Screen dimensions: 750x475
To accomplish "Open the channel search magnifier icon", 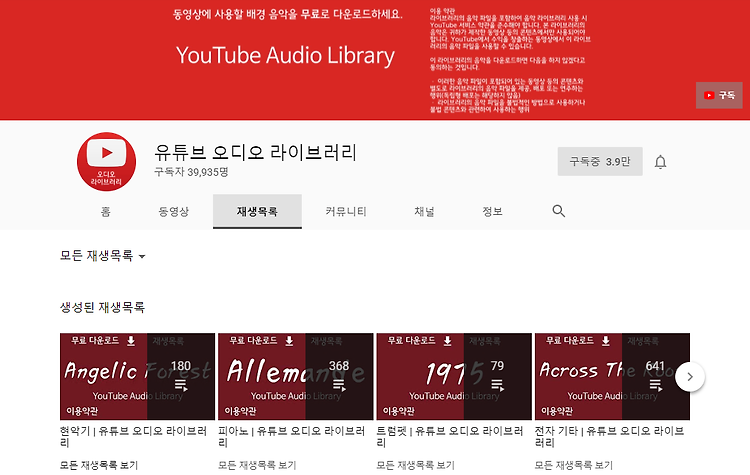I will tap(558, 211).
